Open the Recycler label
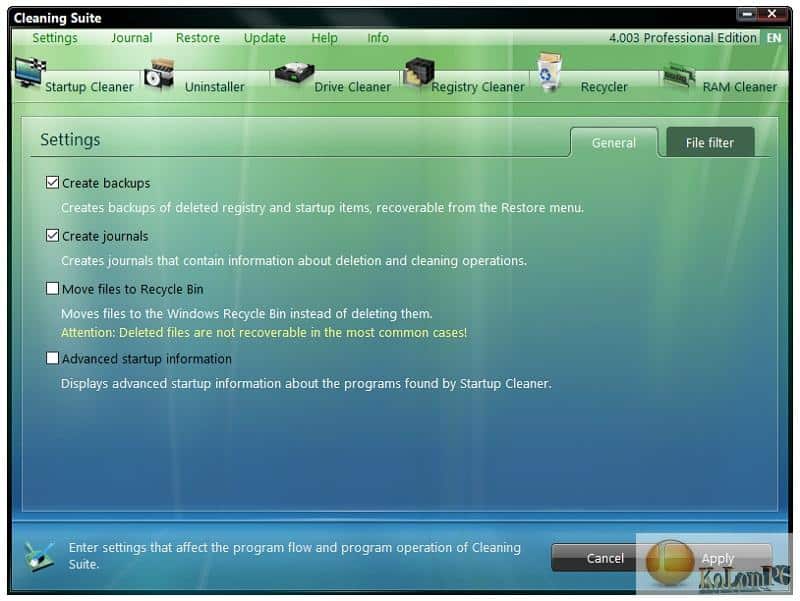The height and width of the screenshot is (601, 800). tap(604, 87)
